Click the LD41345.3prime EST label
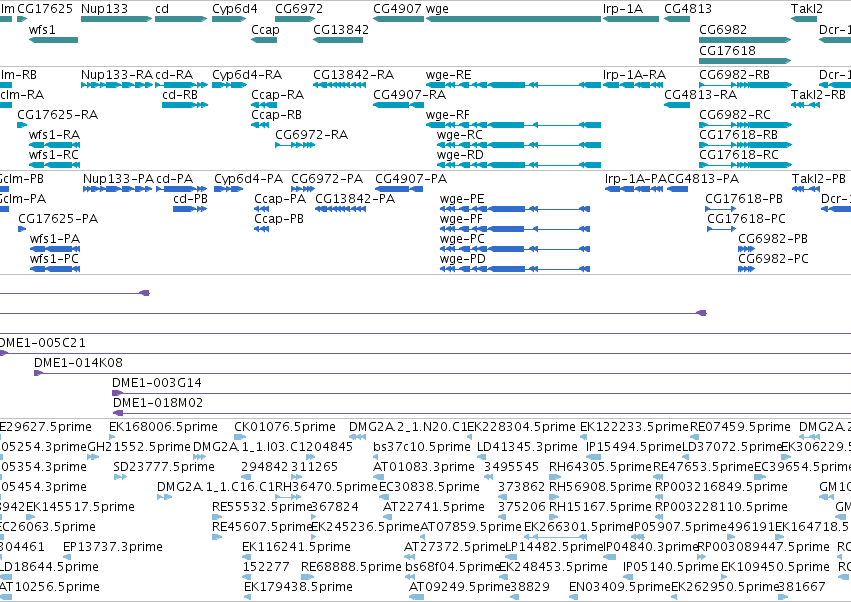This screenshot has width=851, height=602. click(527, 447)
